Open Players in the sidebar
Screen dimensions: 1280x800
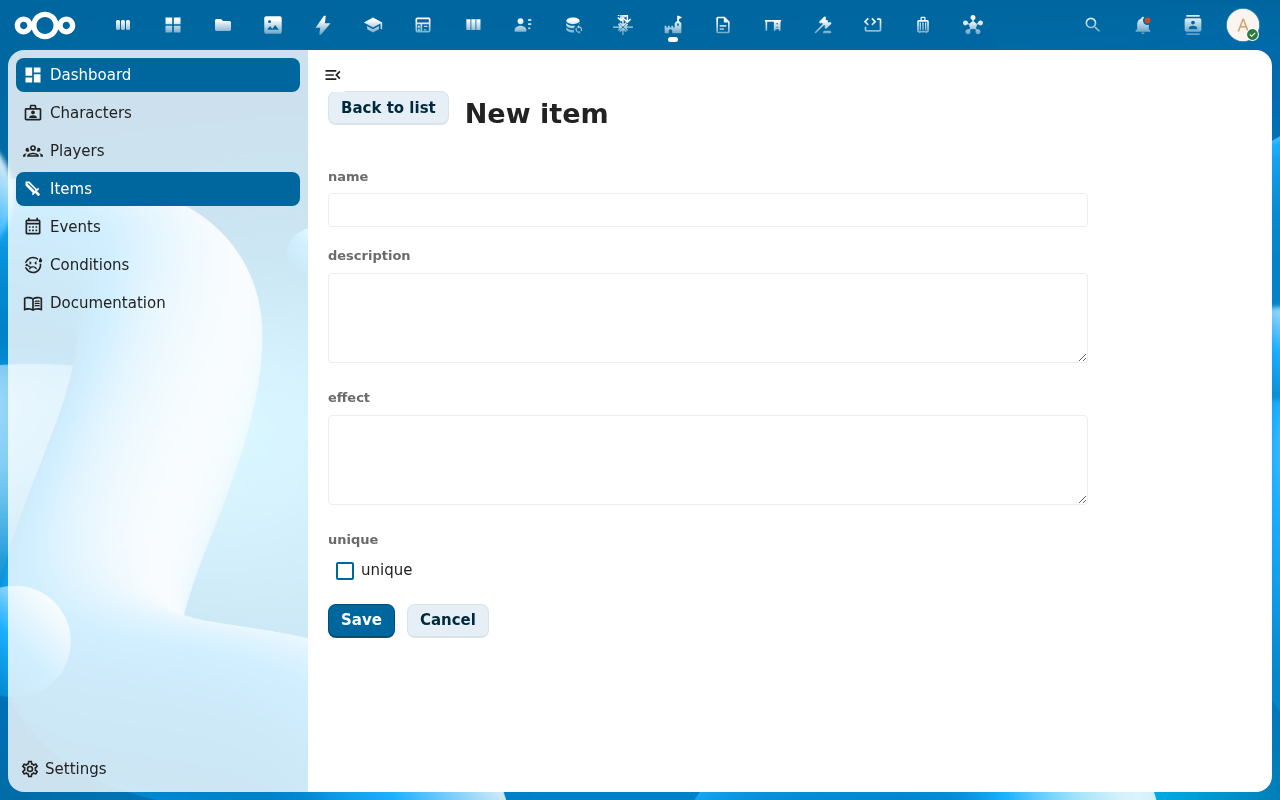coord(158,151)
